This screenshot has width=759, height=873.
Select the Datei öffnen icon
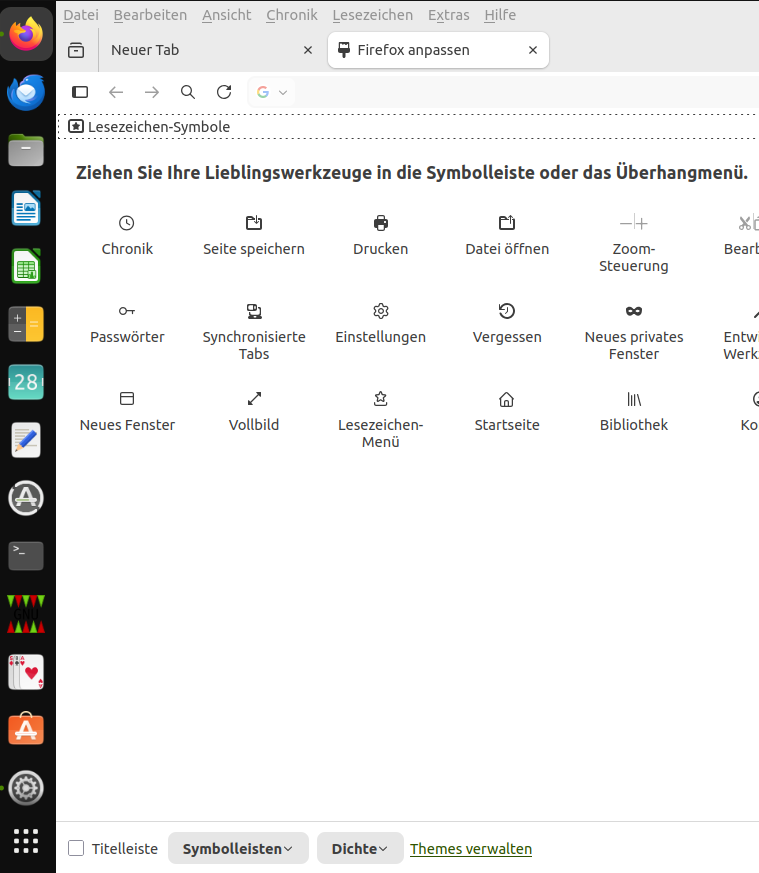pyautogui.click(x=507, y=223)
